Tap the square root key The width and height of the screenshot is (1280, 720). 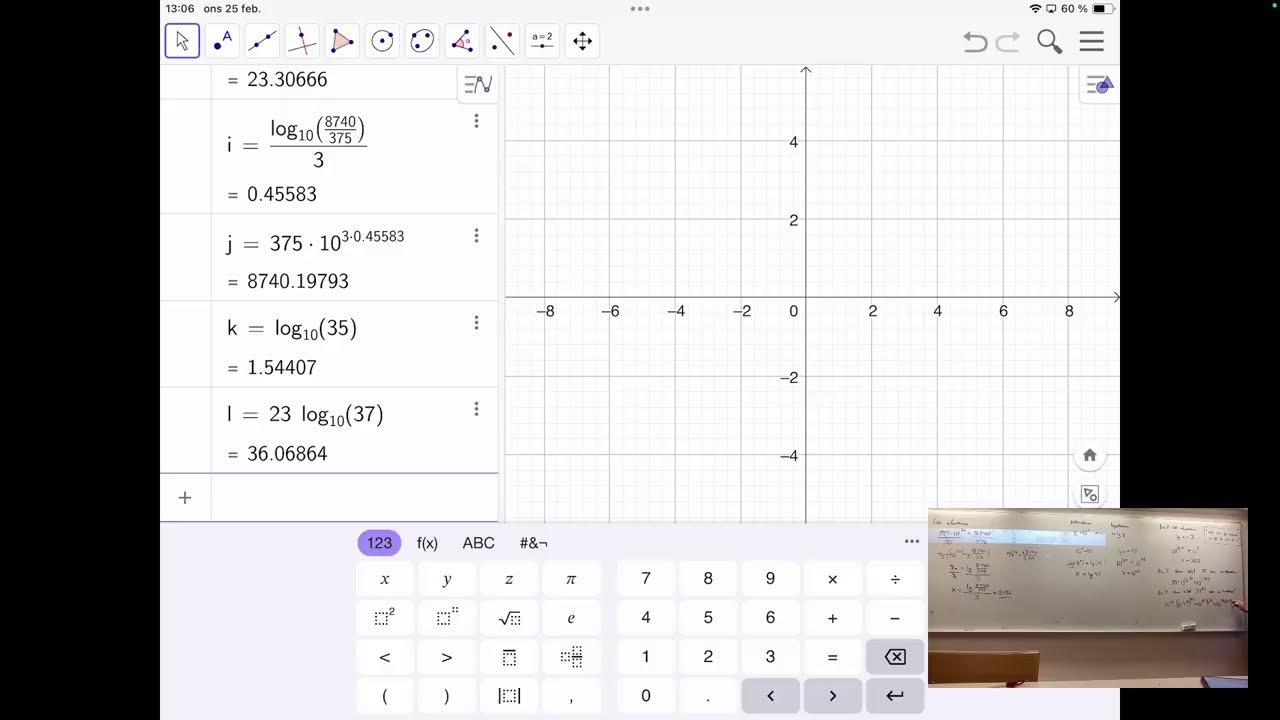click(x=509, y=618)
